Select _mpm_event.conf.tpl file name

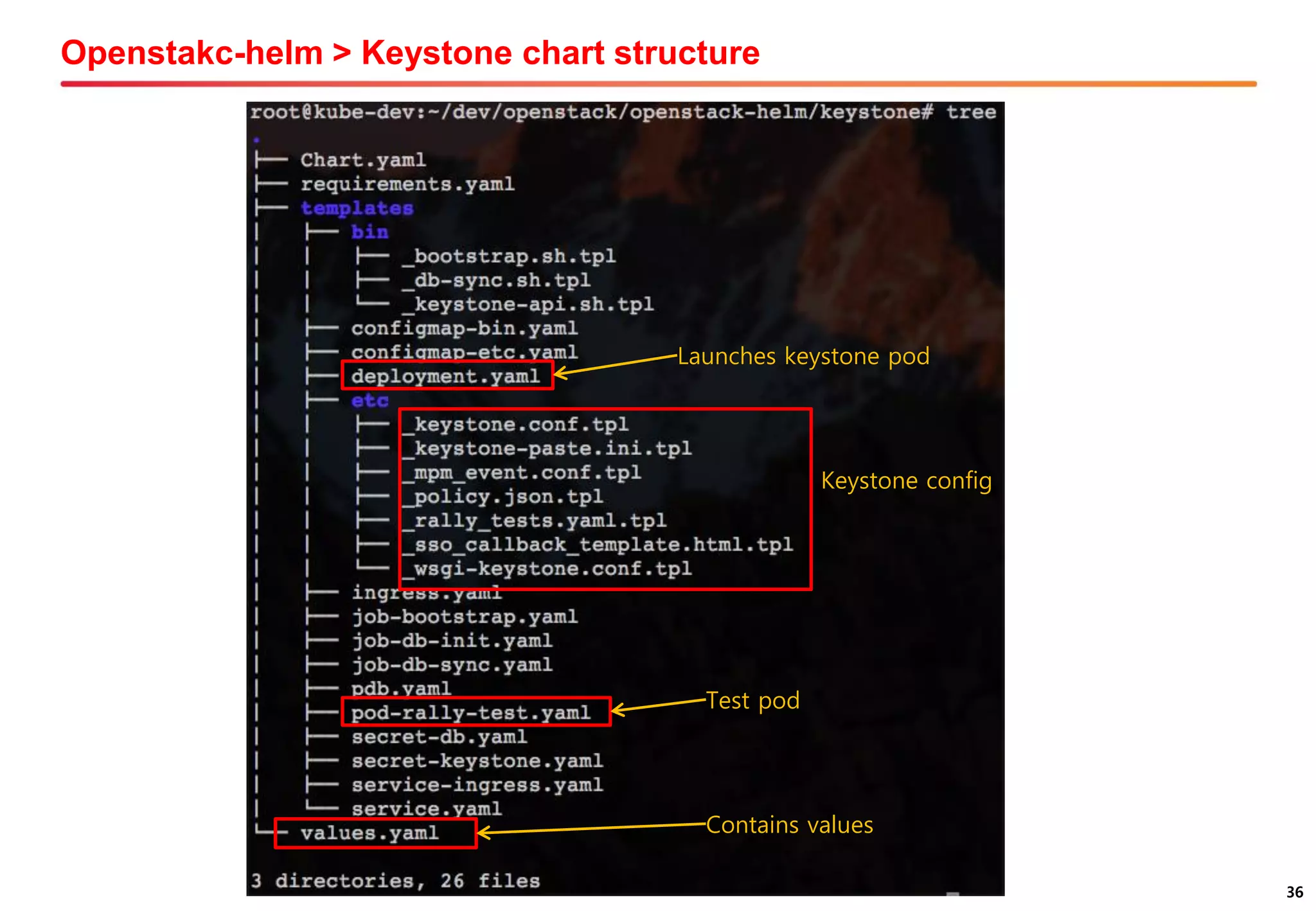pyautogui.click(x=521, y=472)
